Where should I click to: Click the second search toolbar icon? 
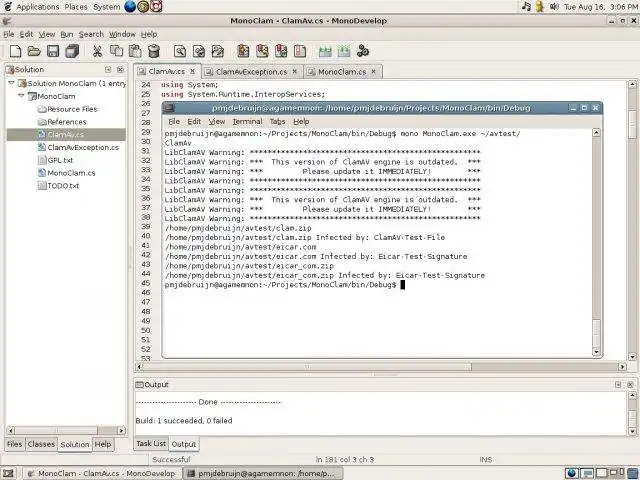pos(199,51)
